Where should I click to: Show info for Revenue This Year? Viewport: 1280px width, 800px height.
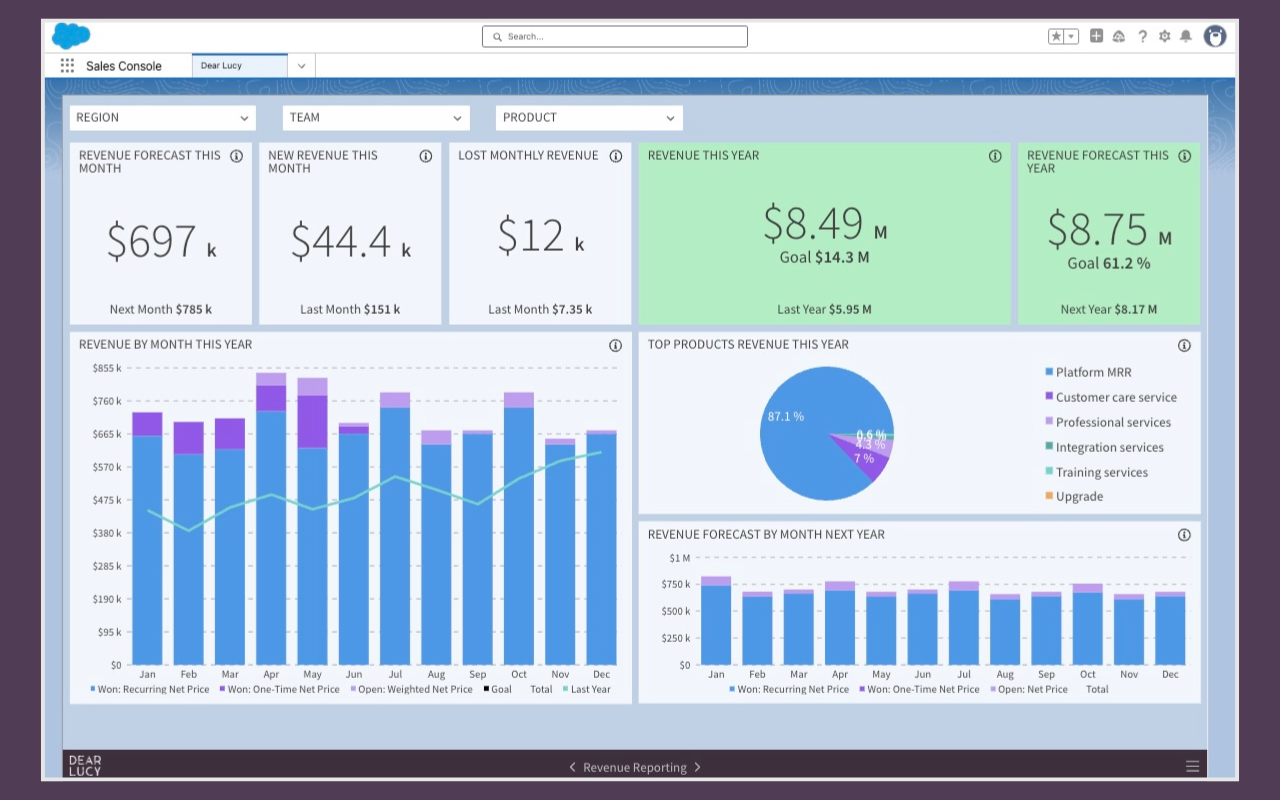995,156
